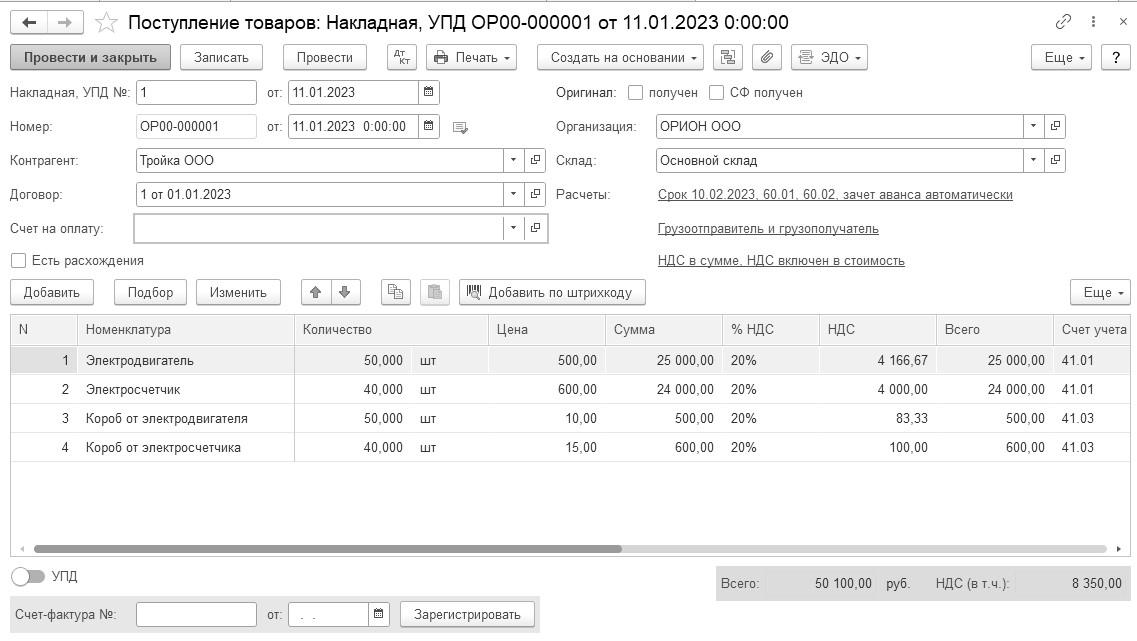Click Провести и закрыть
The image size is (1137, 641).
pyautogui.click(x=91, y=57)
